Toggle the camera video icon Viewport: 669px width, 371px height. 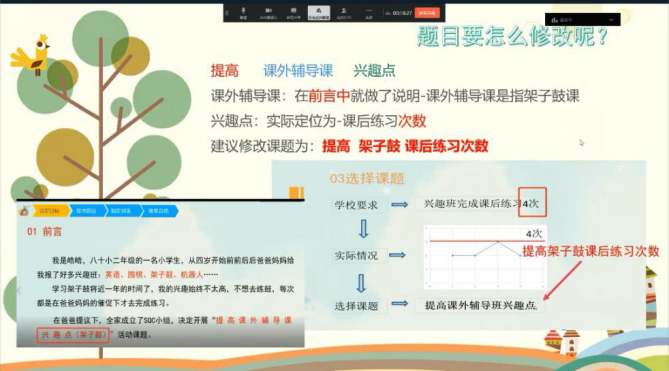click(268, 13)
